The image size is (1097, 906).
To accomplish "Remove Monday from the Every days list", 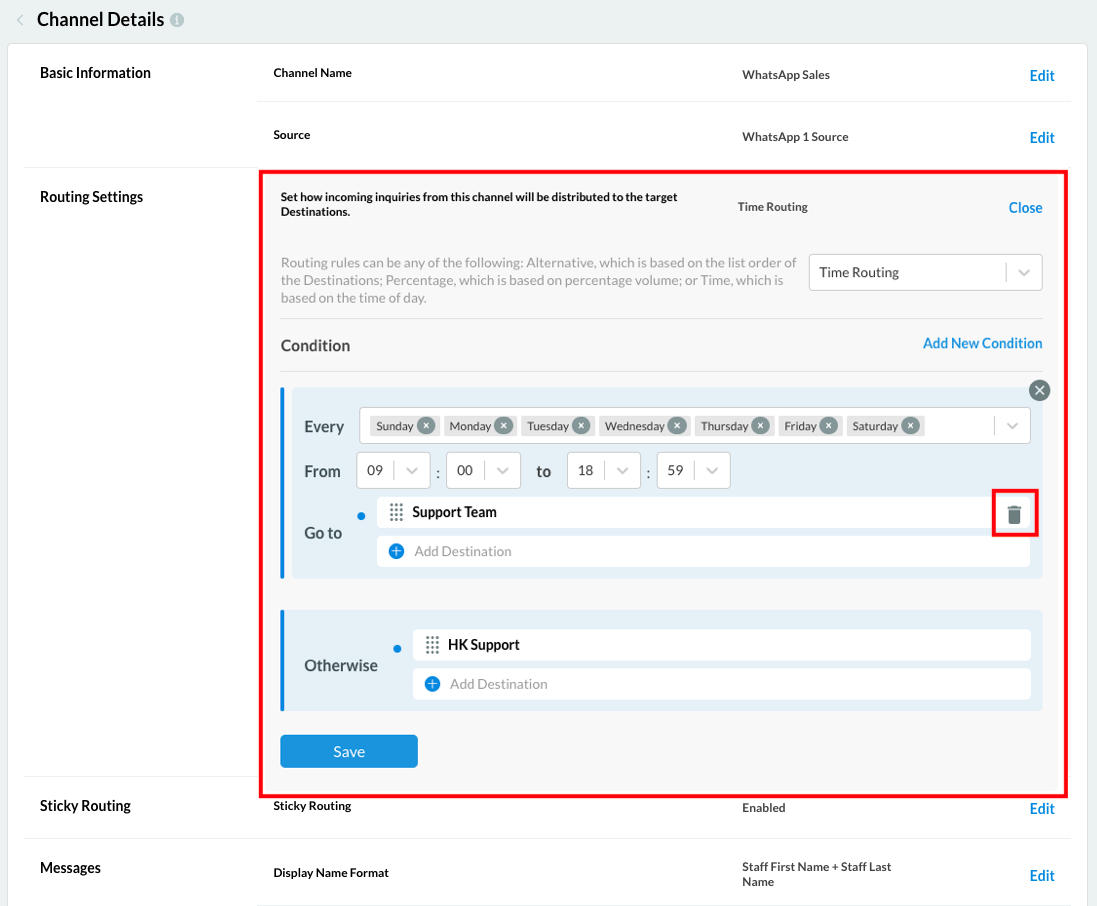I will (x=504, y=425).
